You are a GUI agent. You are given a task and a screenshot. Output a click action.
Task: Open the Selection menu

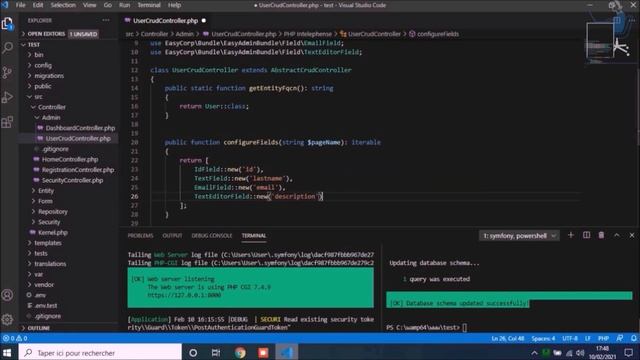[x=63, y=5]
